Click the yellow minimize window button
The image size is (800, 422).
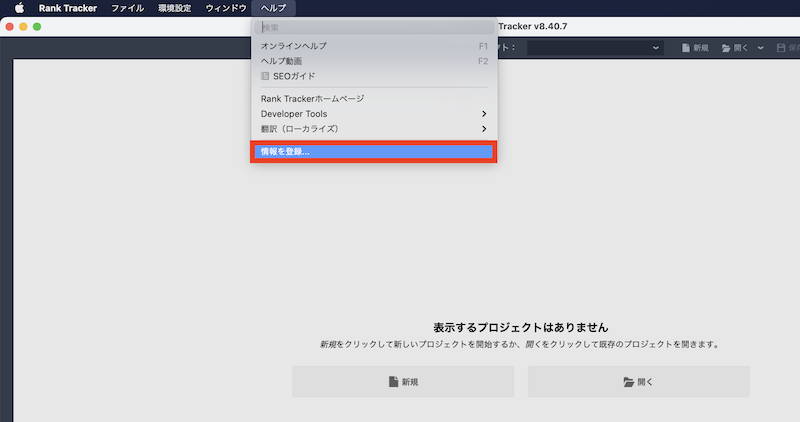point(23,27)
